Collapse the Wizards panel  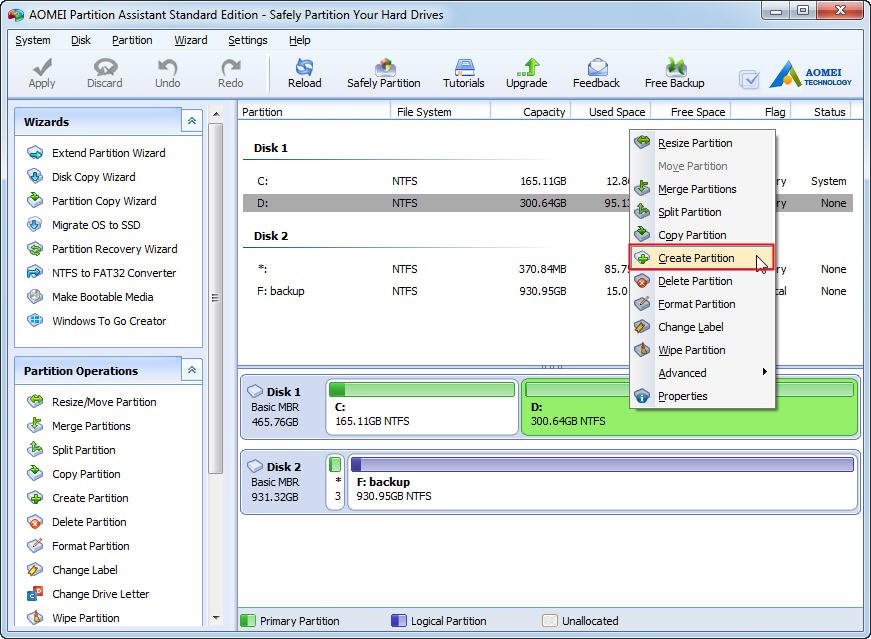click(192, 121)
